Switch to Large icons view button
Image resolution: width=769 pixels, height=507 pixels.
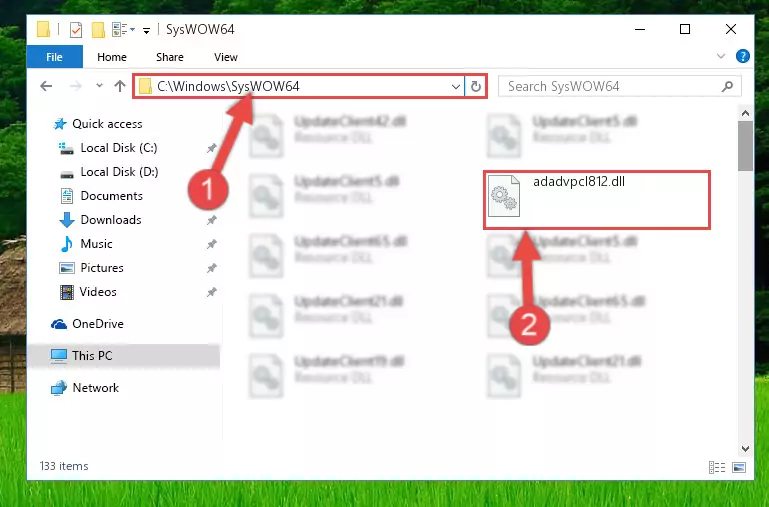739,467
